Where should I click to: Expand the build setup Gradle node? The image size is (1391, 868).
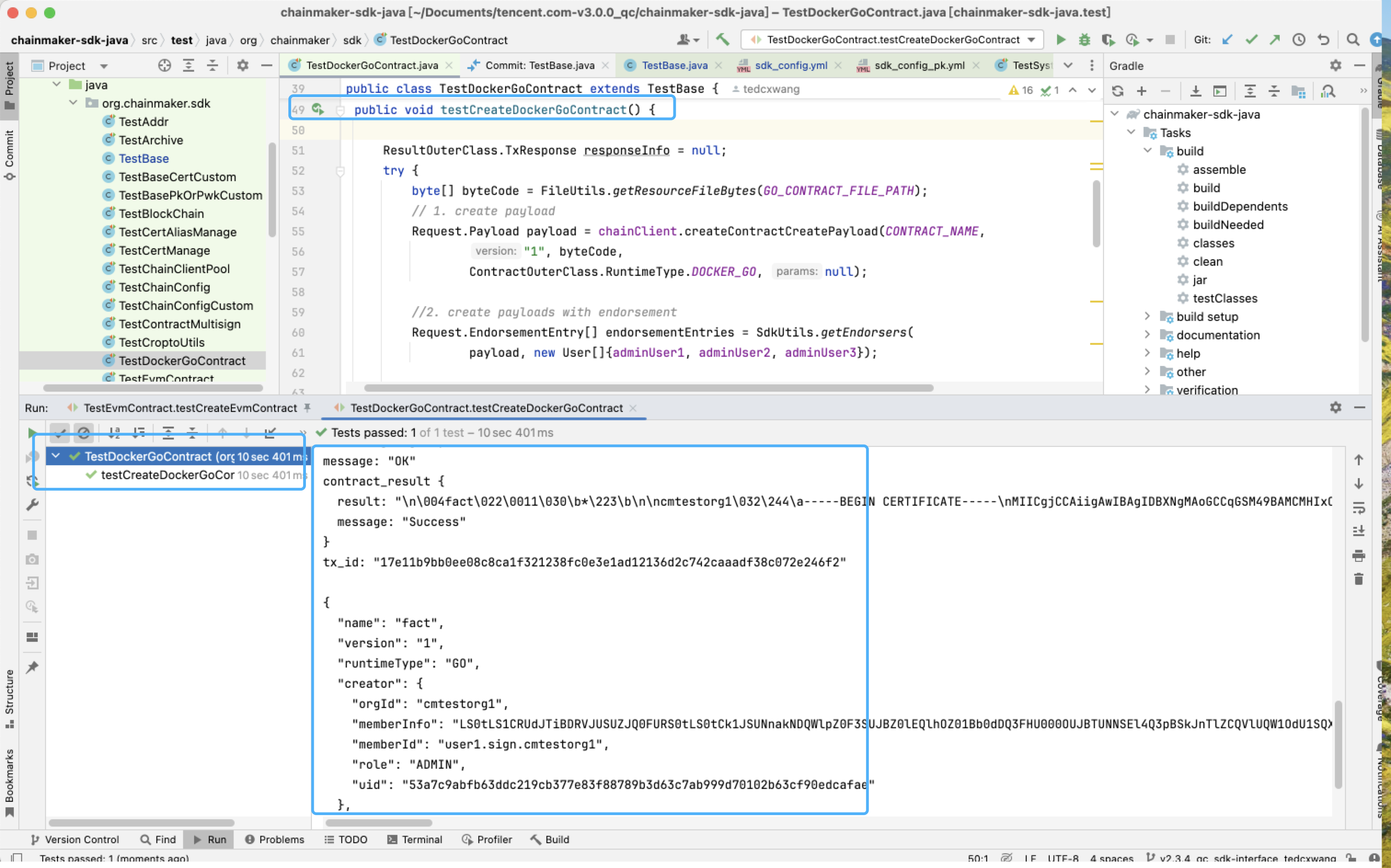[x=1147, y=316]
